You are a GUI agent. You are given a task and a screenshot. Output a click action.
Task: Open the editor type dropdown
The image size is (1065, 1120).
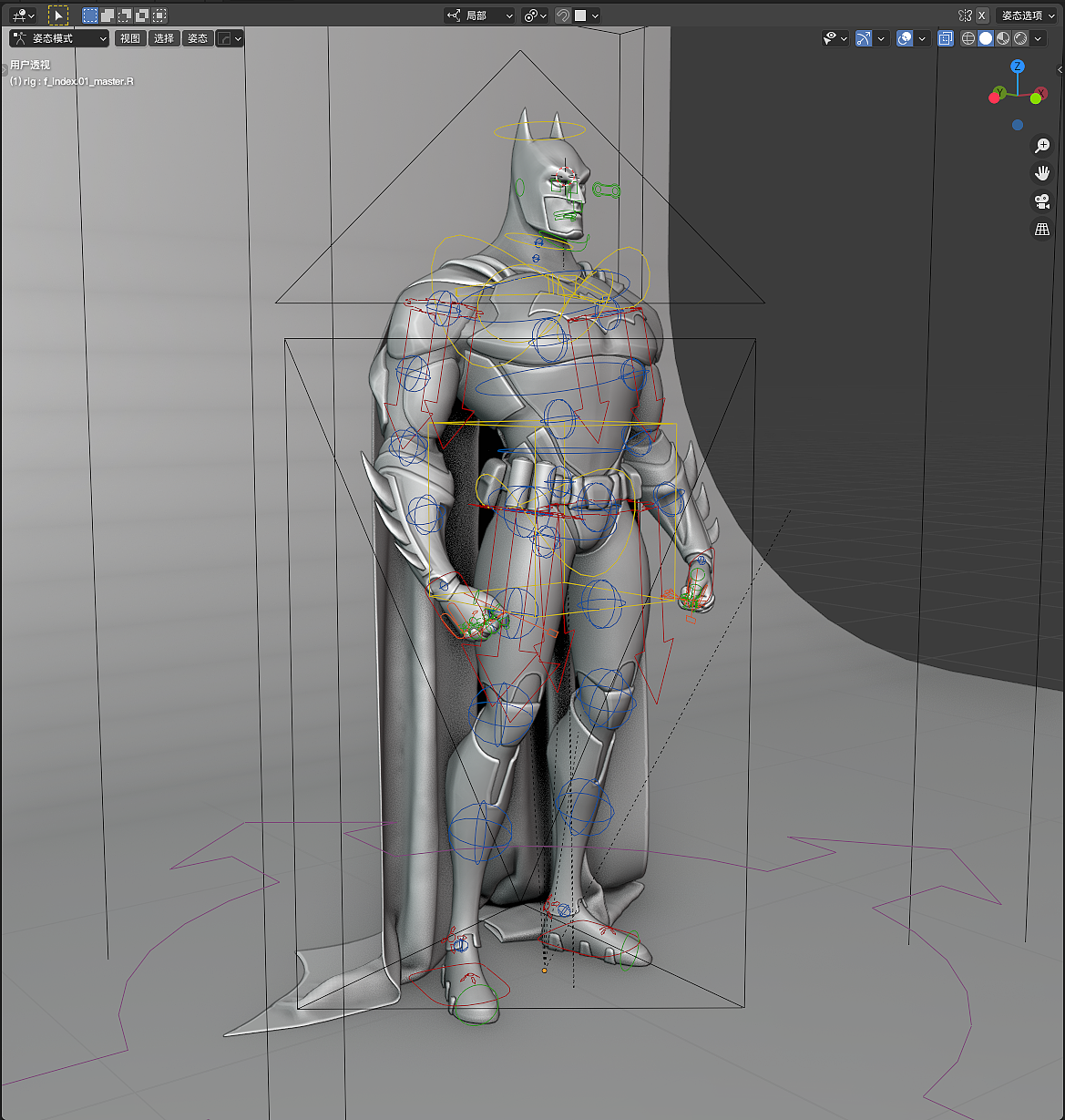tap(24, 15)
